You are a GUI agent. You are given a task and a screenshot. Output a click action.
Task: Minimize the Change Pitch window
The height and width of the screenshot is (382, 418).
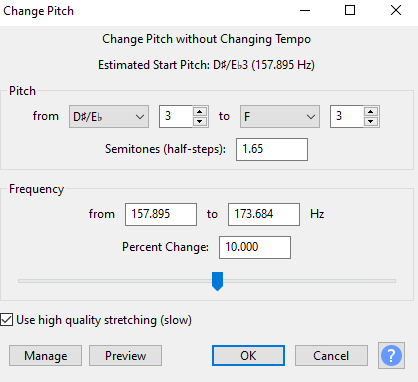305,11
